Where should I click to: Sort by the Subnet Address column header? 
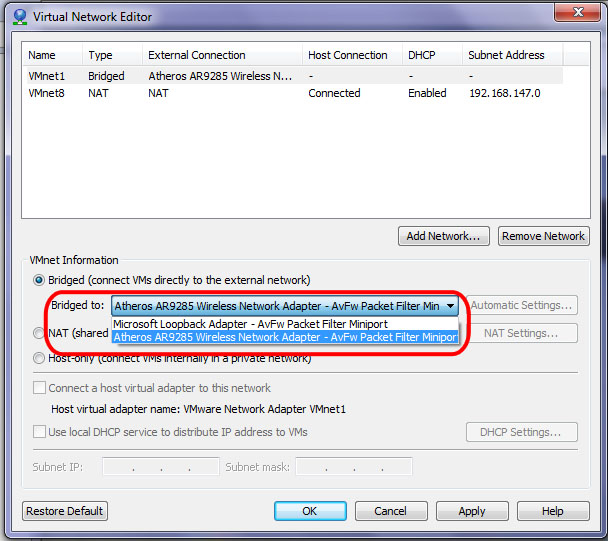click(x=506, y=55)
